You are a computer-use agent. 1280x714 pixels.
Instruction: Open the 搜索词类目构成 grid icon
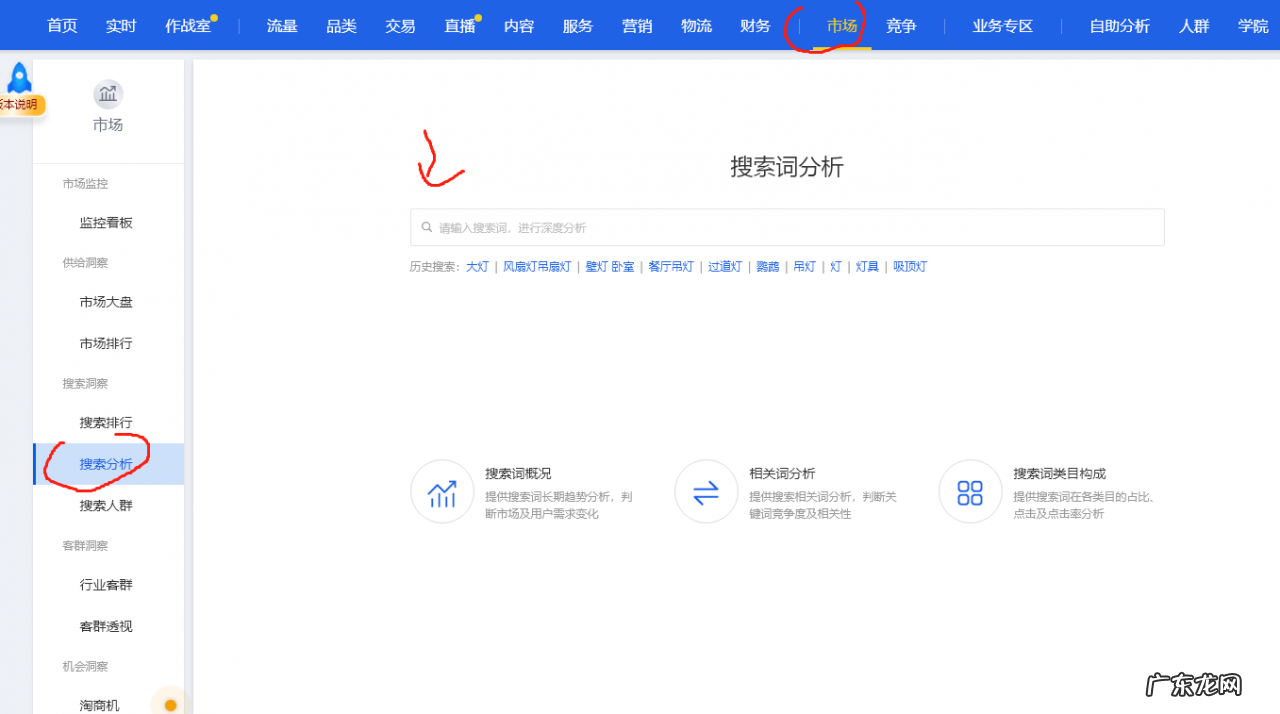[x=970, y=491]
